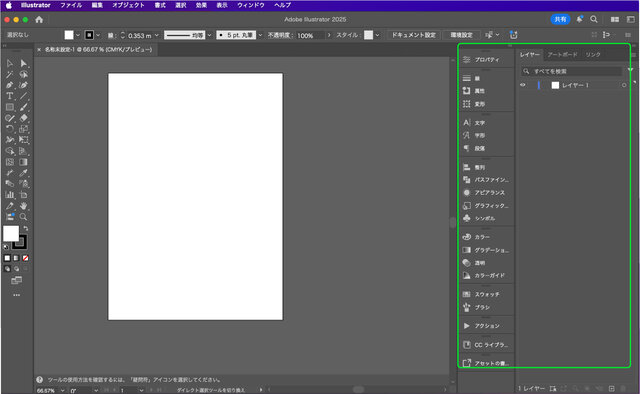
Task: Open the brush definition dropdown
Action: point(260,35)
